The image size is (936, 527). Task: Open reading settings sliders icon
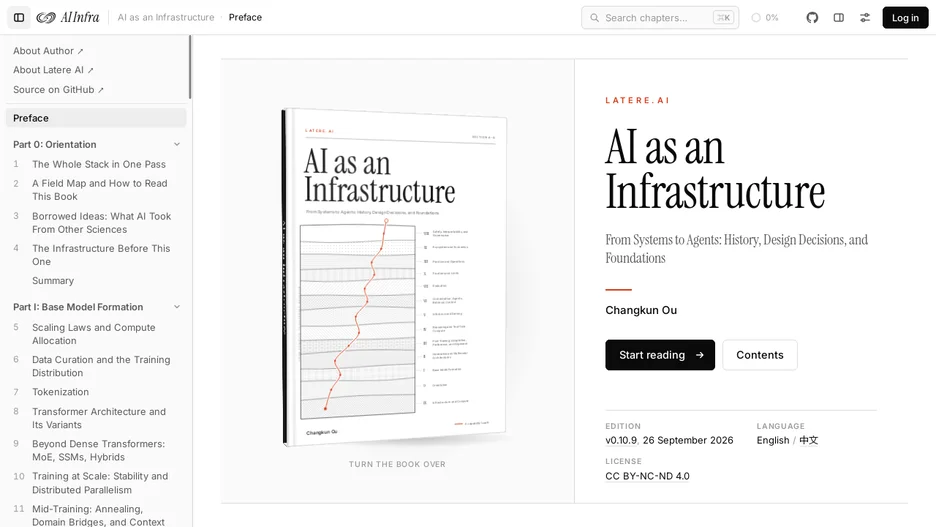[x=865, y=17]
